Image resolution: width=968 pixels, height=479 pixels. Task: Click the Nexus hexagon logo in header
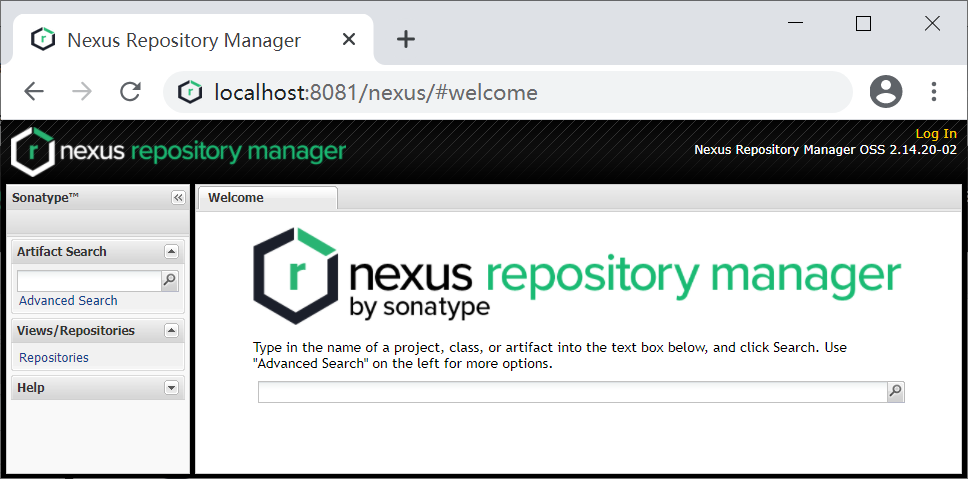tap(31, 151)
